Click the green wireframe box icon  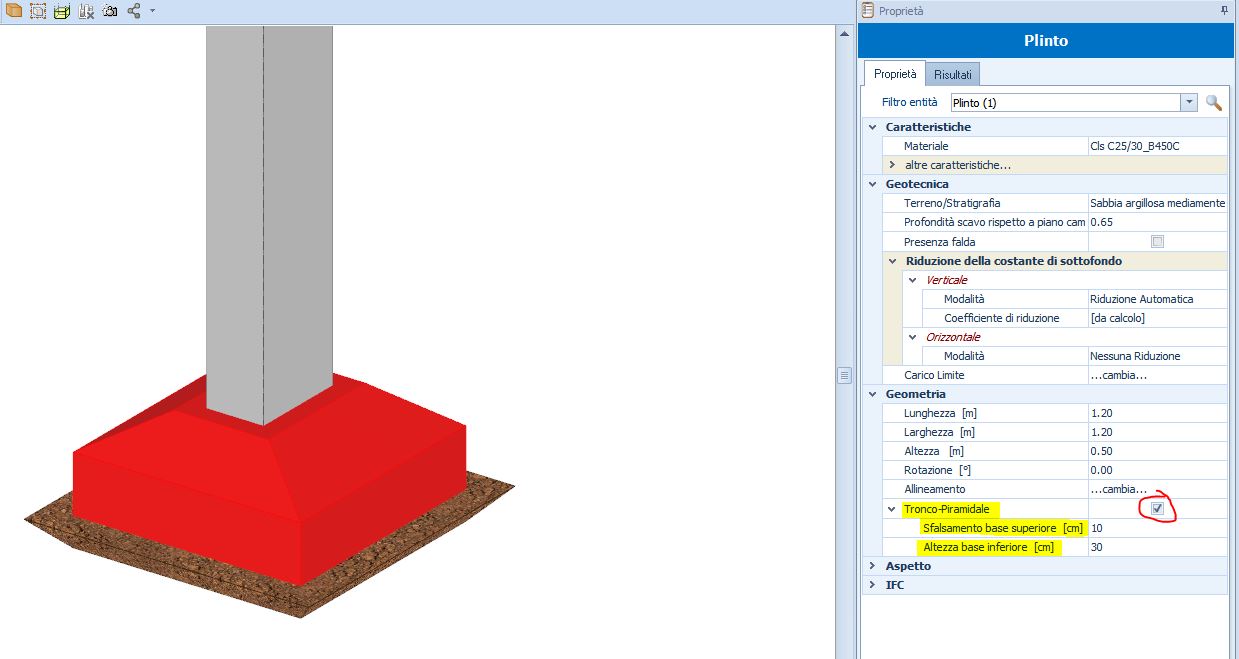(62, 11)
